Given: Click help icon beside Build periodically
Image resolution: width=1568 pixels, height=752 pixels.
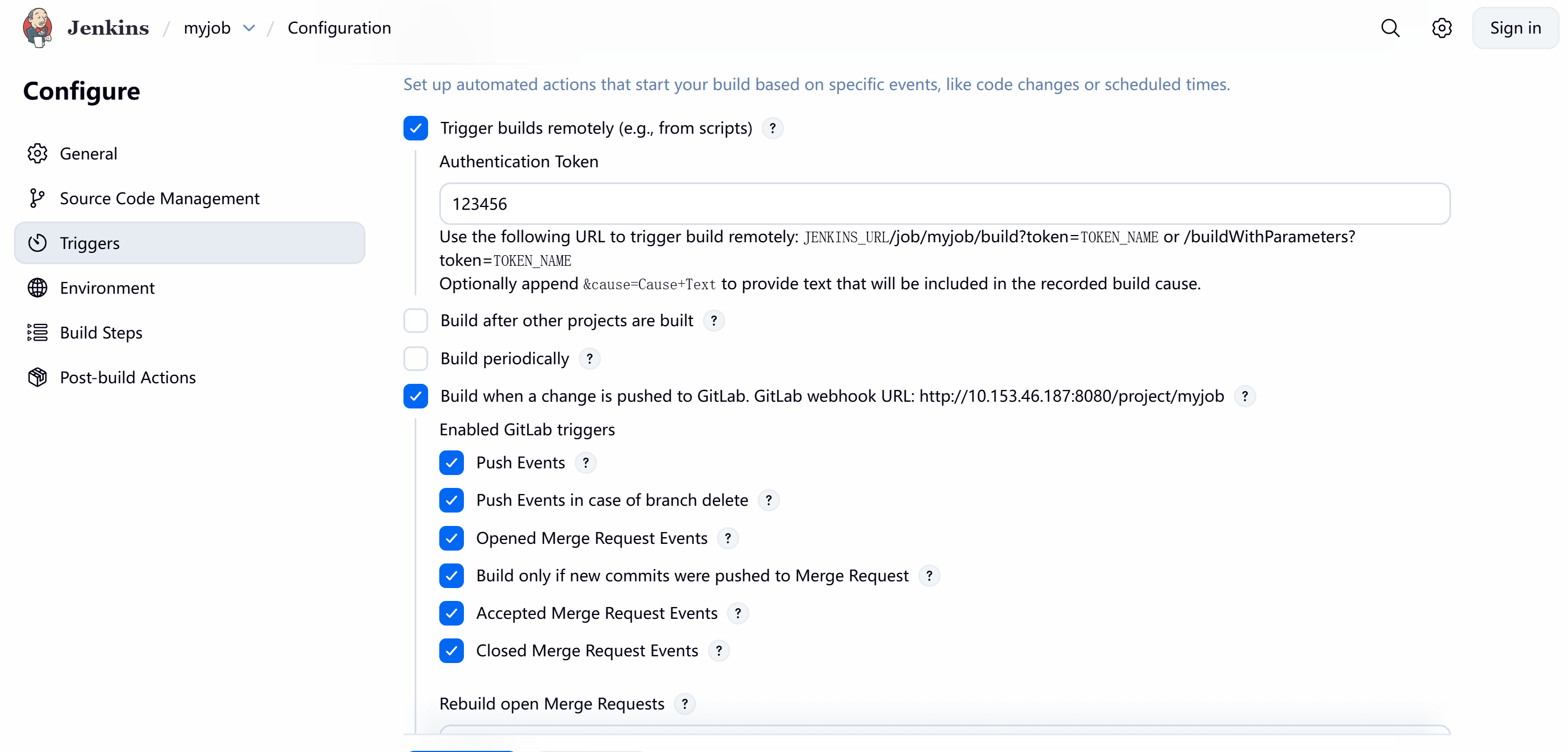Looking at the screenshot, I should (x=589, y=359).
